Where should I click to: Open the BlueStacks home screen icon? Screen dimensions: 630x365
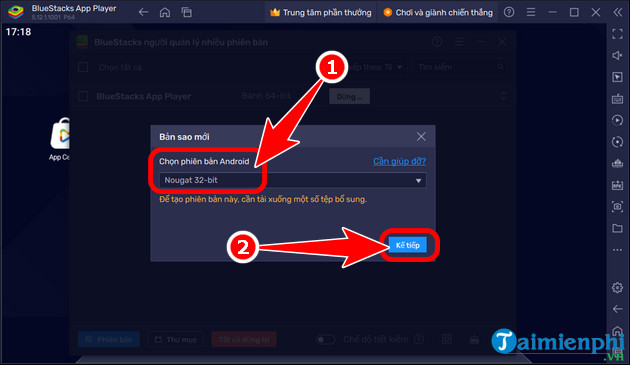point(165,12)
